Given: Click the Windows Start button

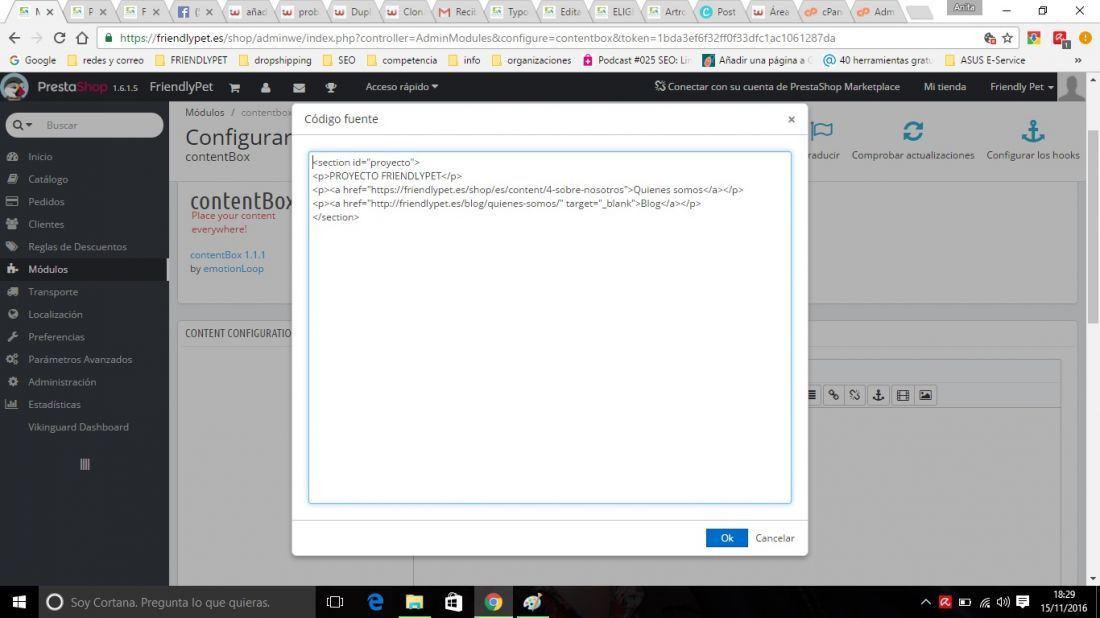Looking at the screenshot, I should click(x=19, y=602).
